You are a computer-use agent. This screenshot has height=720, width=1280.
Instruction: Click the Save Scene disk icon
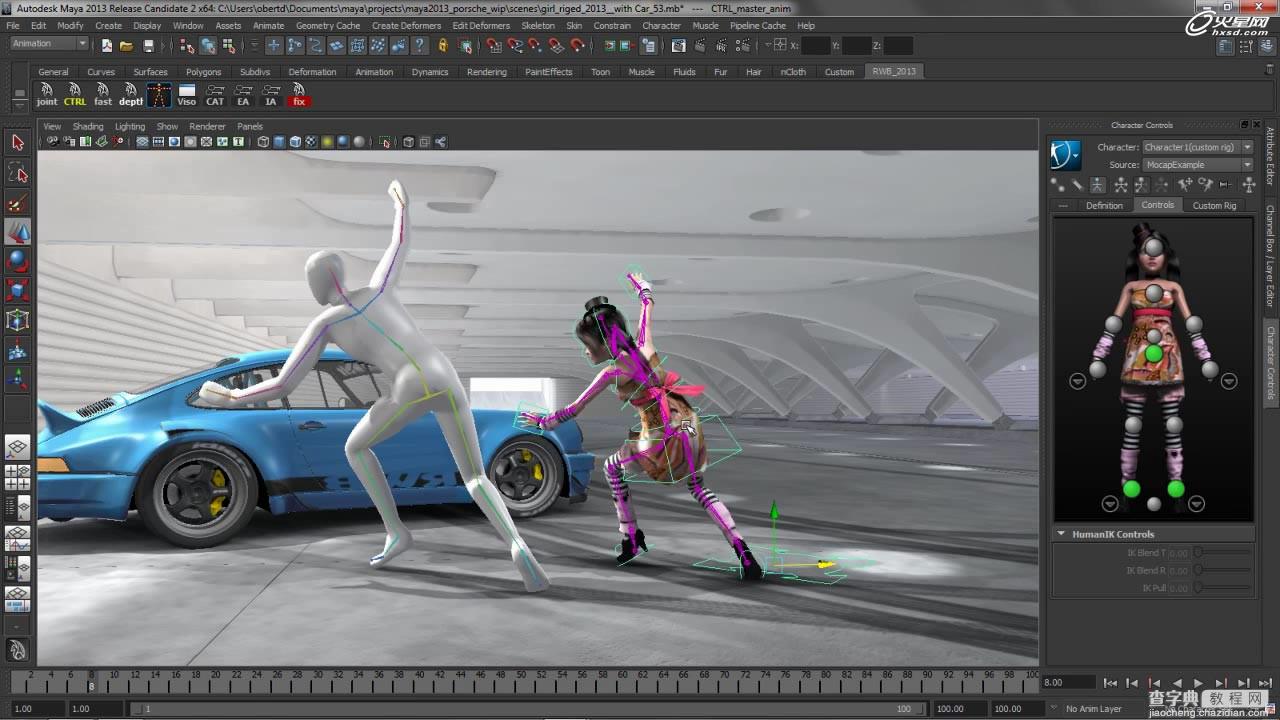[x=148, y=45]
